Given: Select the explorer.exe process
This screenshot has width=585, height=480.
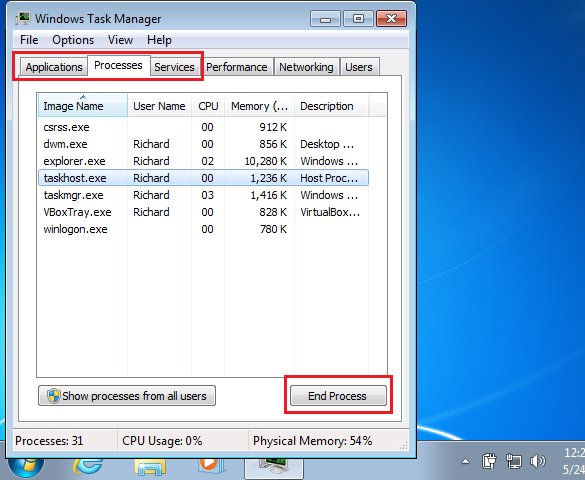Looking at the screenshot, I should (x=203, y=161).
